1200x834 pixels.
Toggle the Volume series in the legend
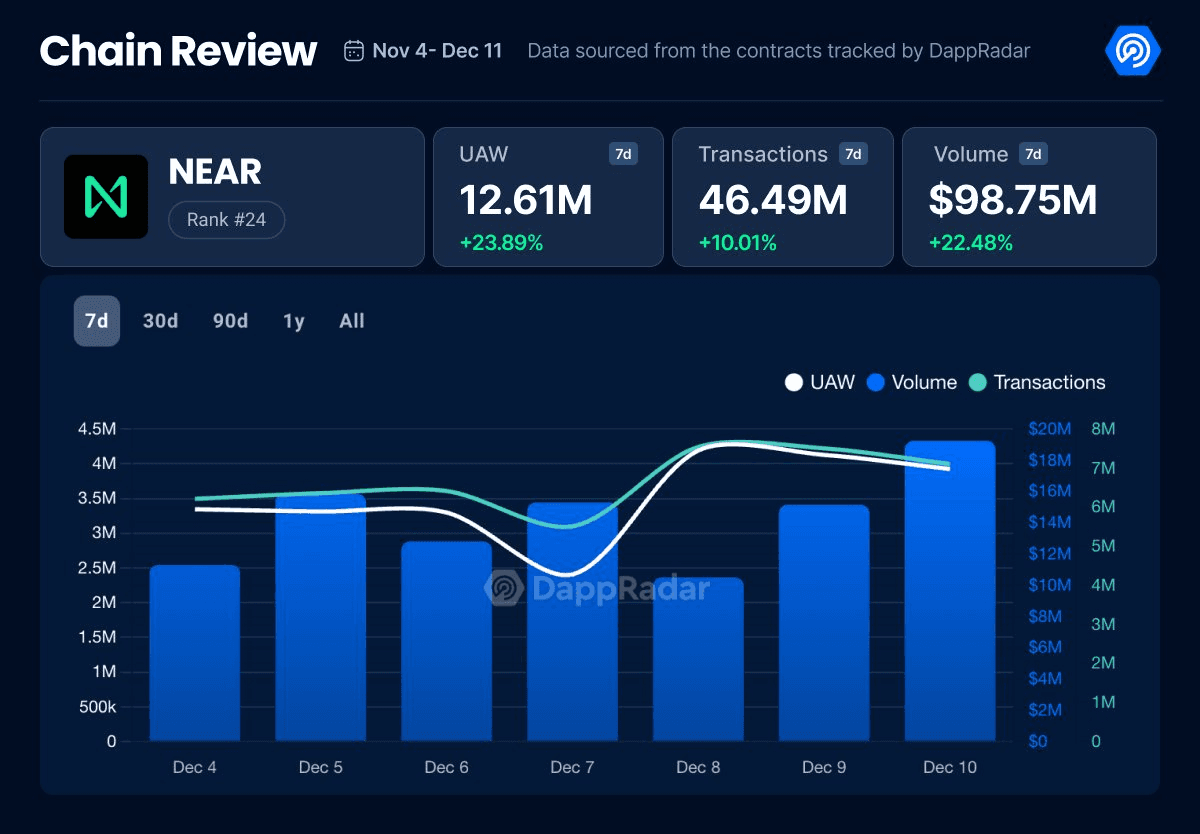911,382
